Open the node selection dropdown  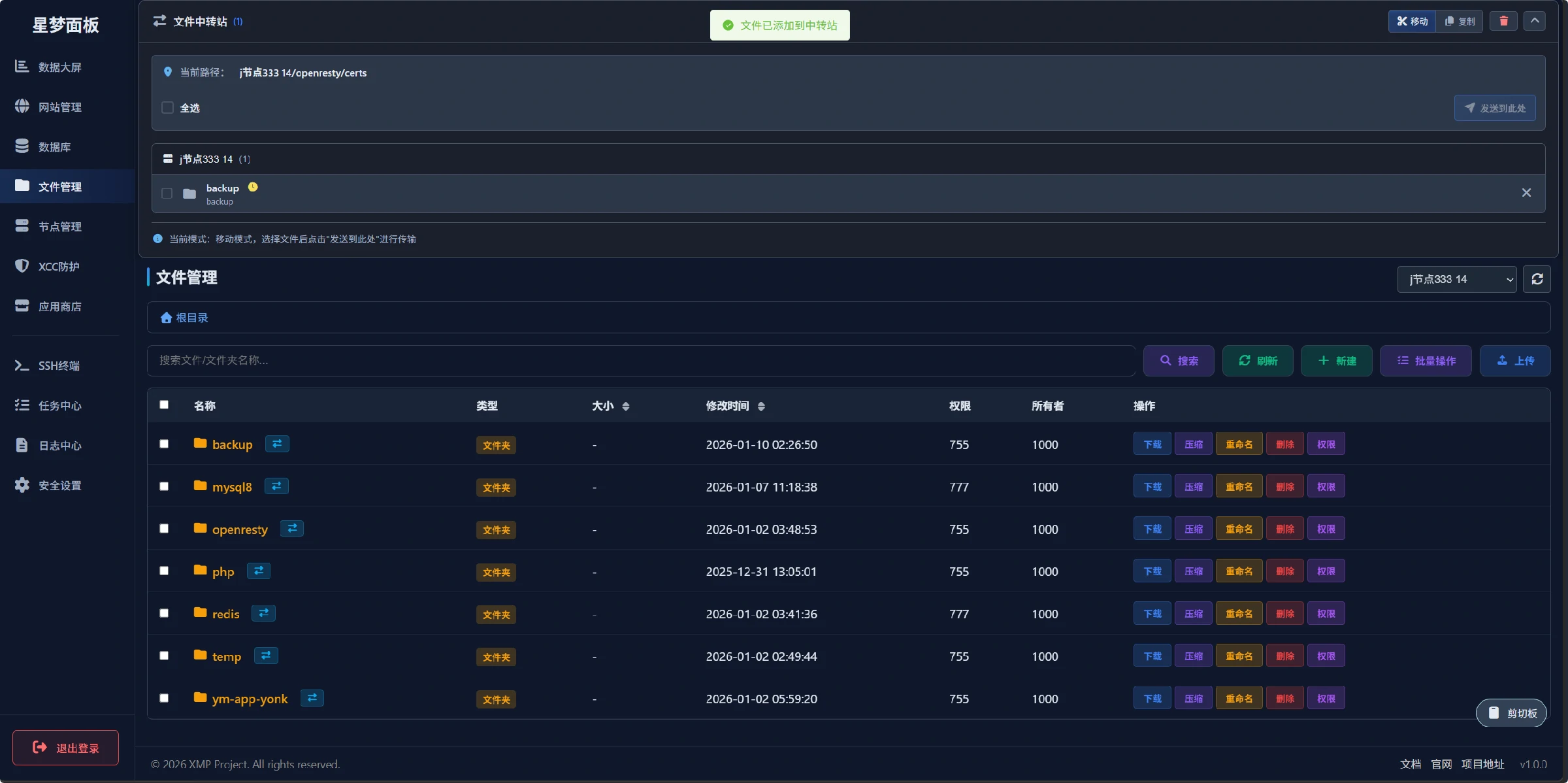click(1456, 279)
